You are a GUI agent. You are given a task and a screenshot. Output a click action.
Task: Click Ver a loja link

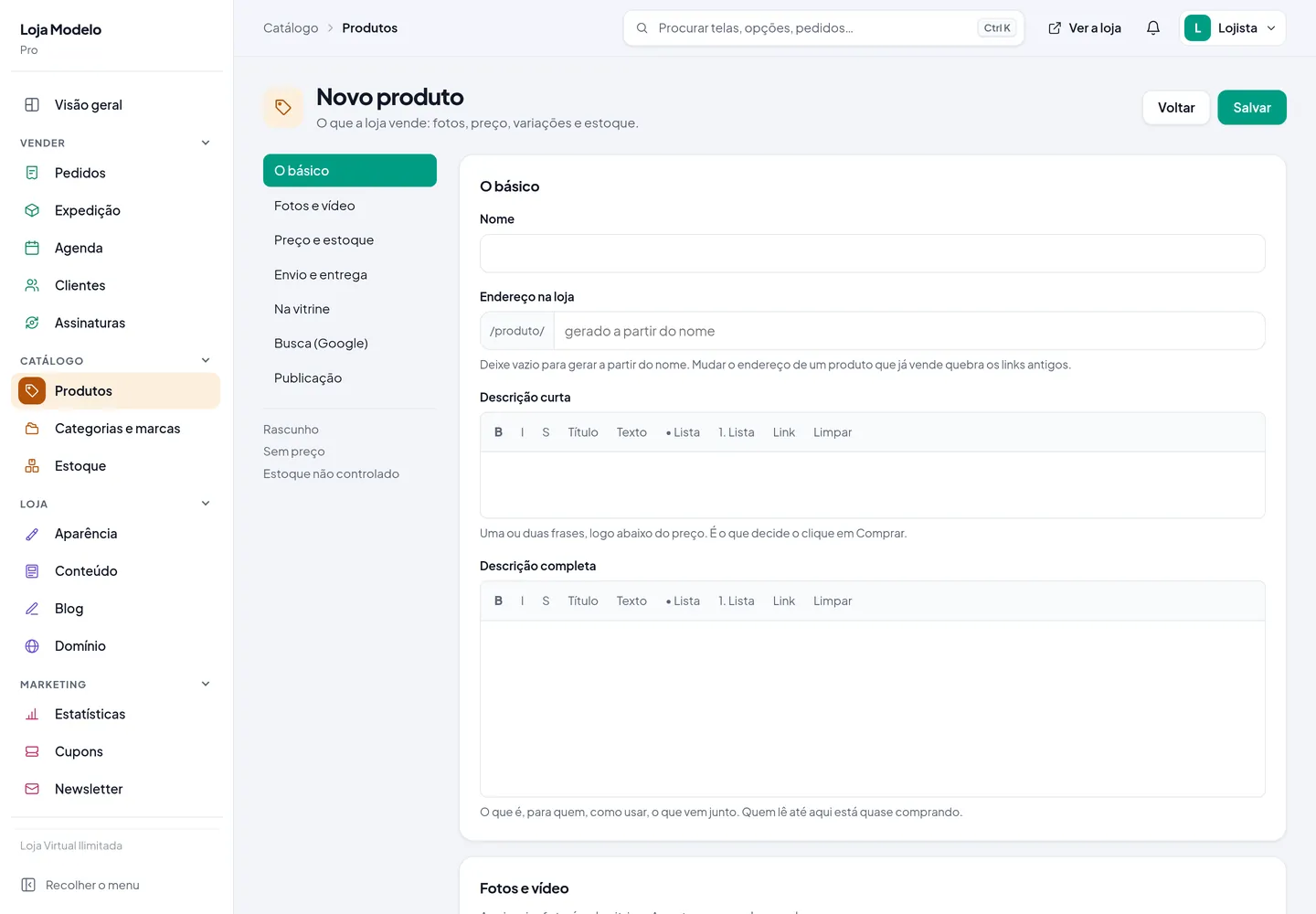(x=1084, y=28)
